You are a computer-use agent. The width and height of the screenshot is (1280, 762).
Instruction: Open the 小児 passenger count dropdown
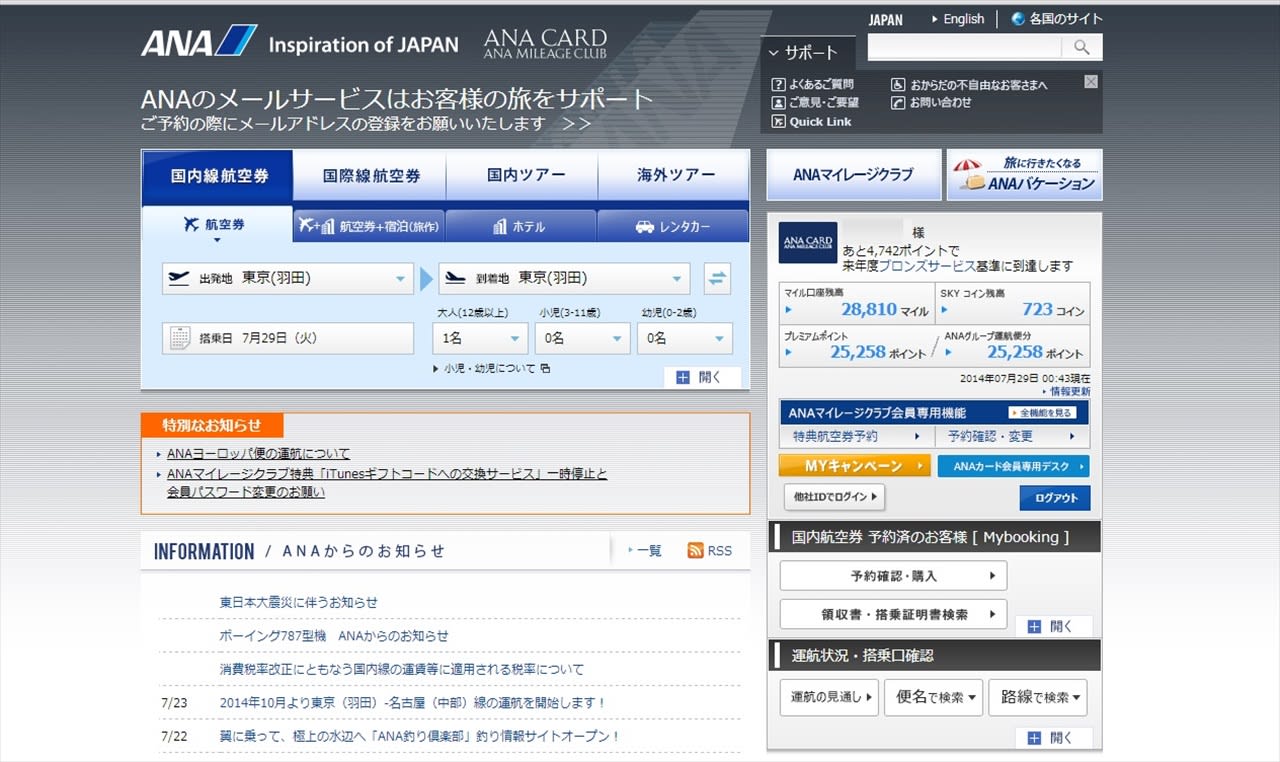(x=583, y=338)
